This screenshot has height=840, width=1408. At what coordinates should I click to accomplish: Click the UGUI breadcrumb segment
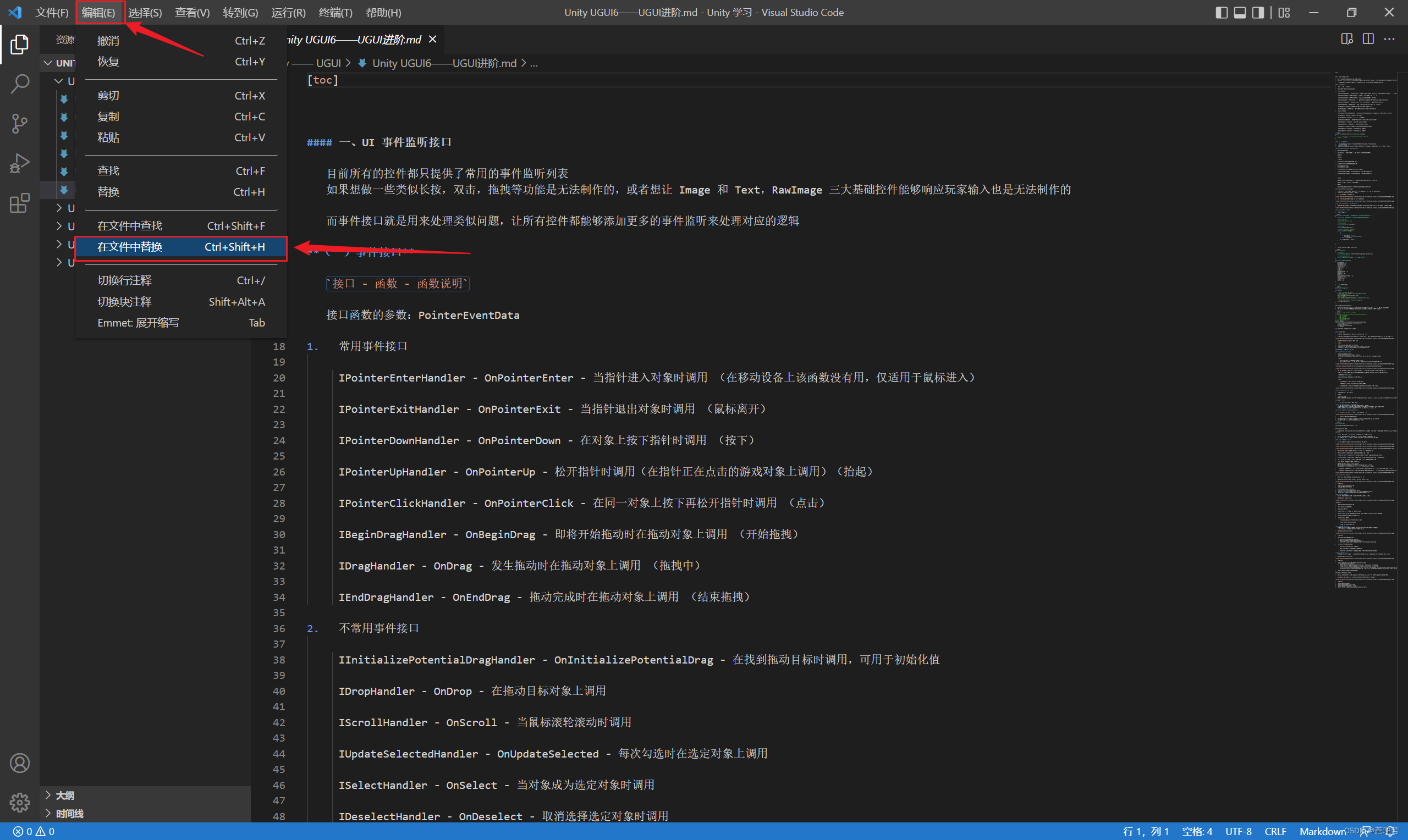pos(328,63)
